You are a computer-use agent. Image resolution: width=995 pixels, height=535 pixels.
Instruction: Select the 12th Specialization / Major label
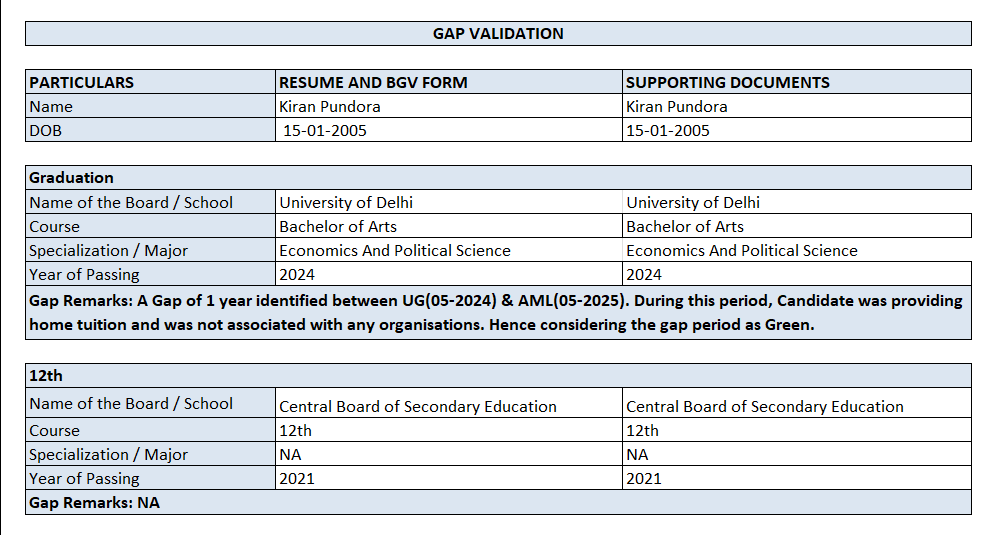click(x=108, y=454)
